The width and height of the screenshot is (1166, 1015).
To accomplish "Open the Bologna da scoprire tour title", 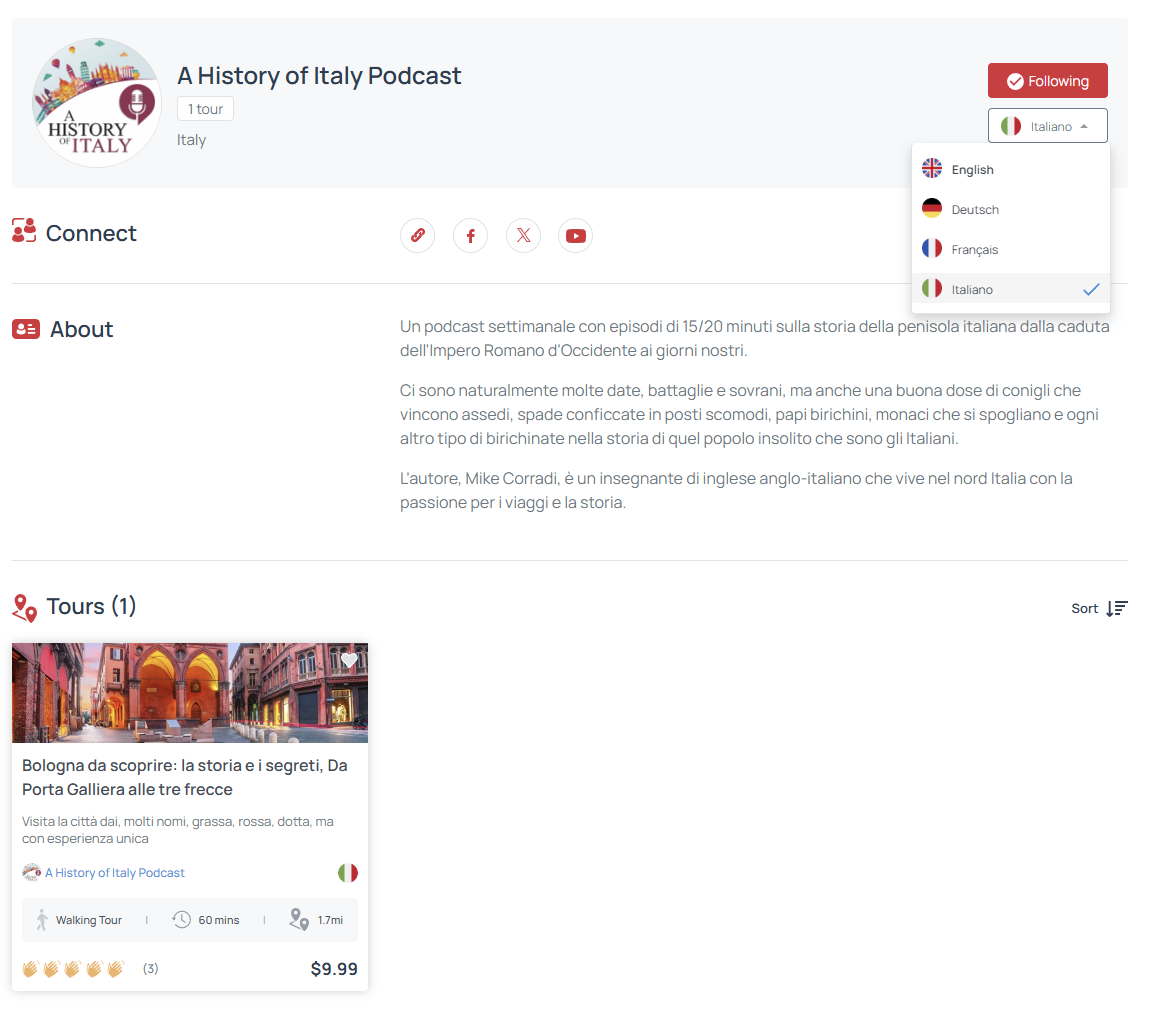I will 184,777.
